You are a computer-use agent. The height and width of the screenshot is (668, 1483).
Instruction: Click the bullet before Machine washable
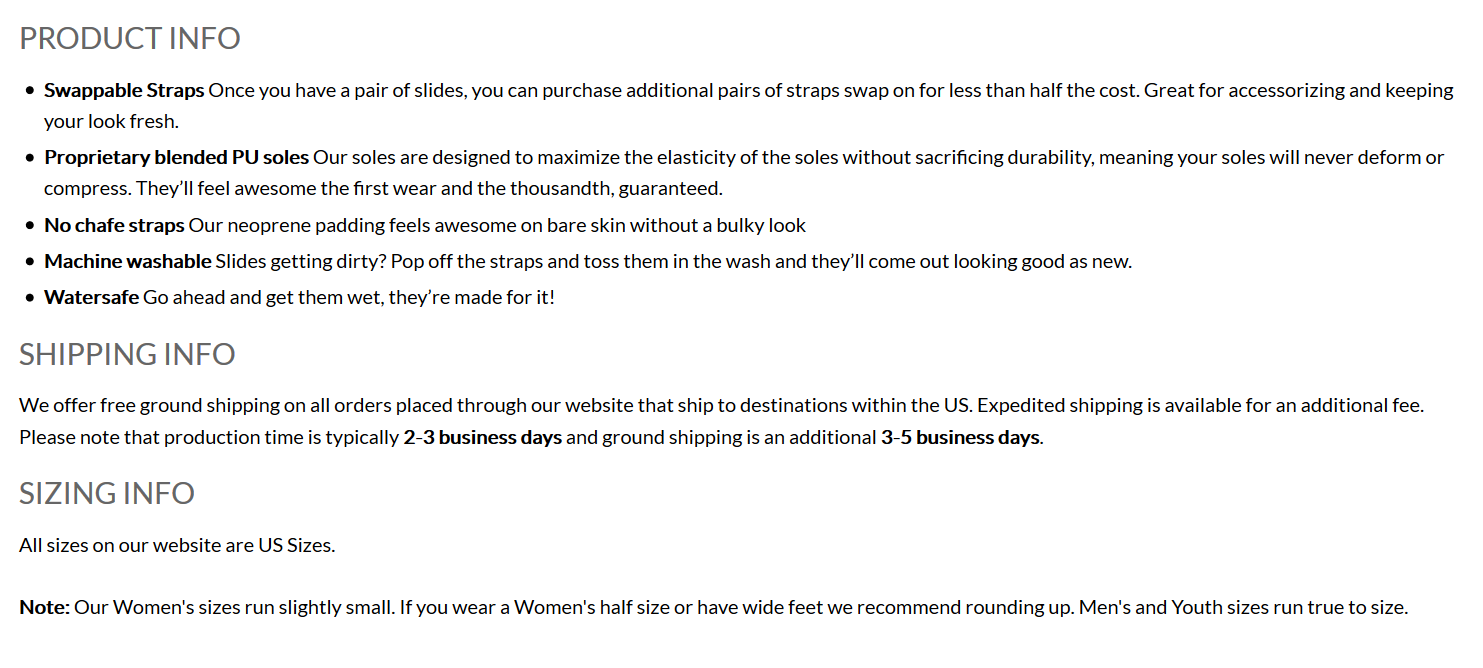coord(29,262)
